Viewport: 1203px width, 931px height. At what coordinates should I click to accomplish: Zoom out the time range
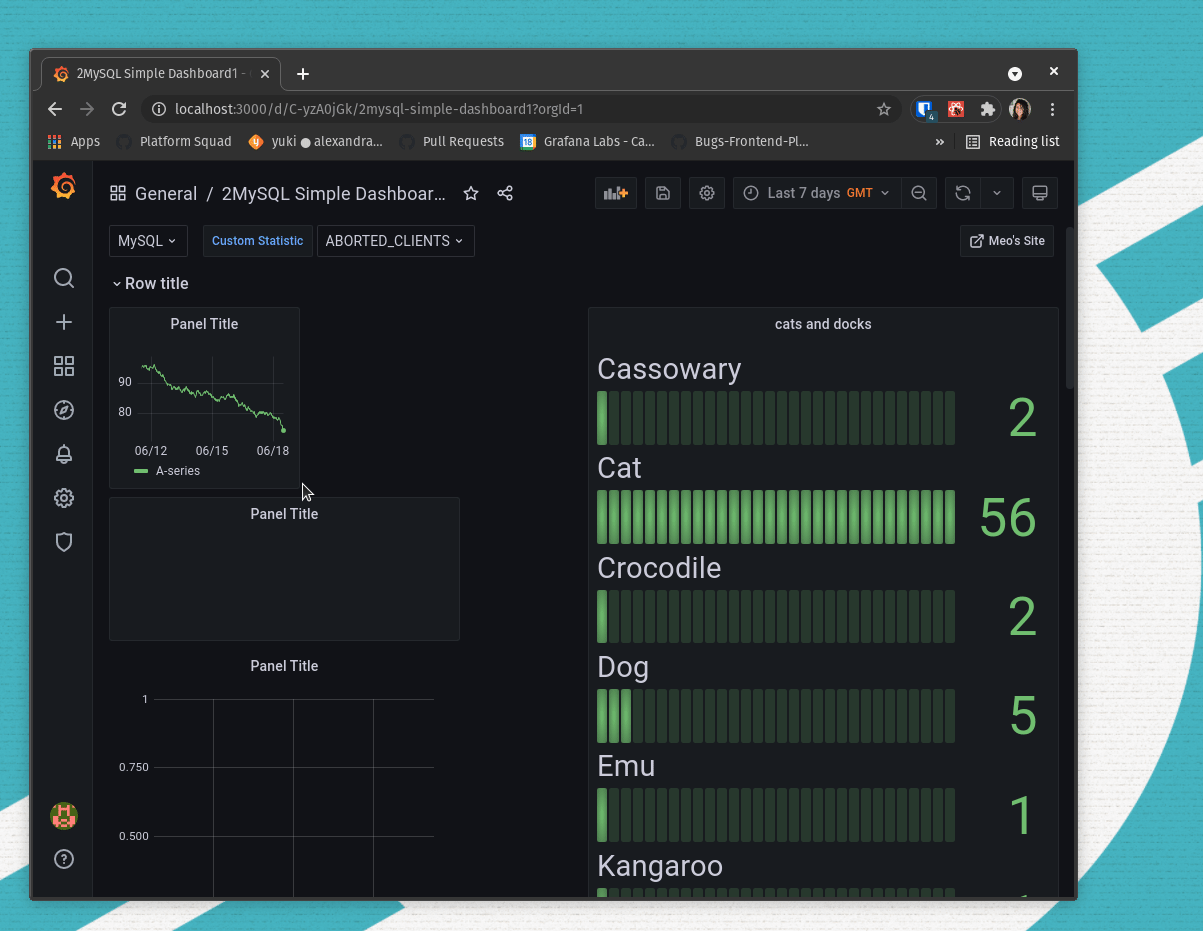919,193
